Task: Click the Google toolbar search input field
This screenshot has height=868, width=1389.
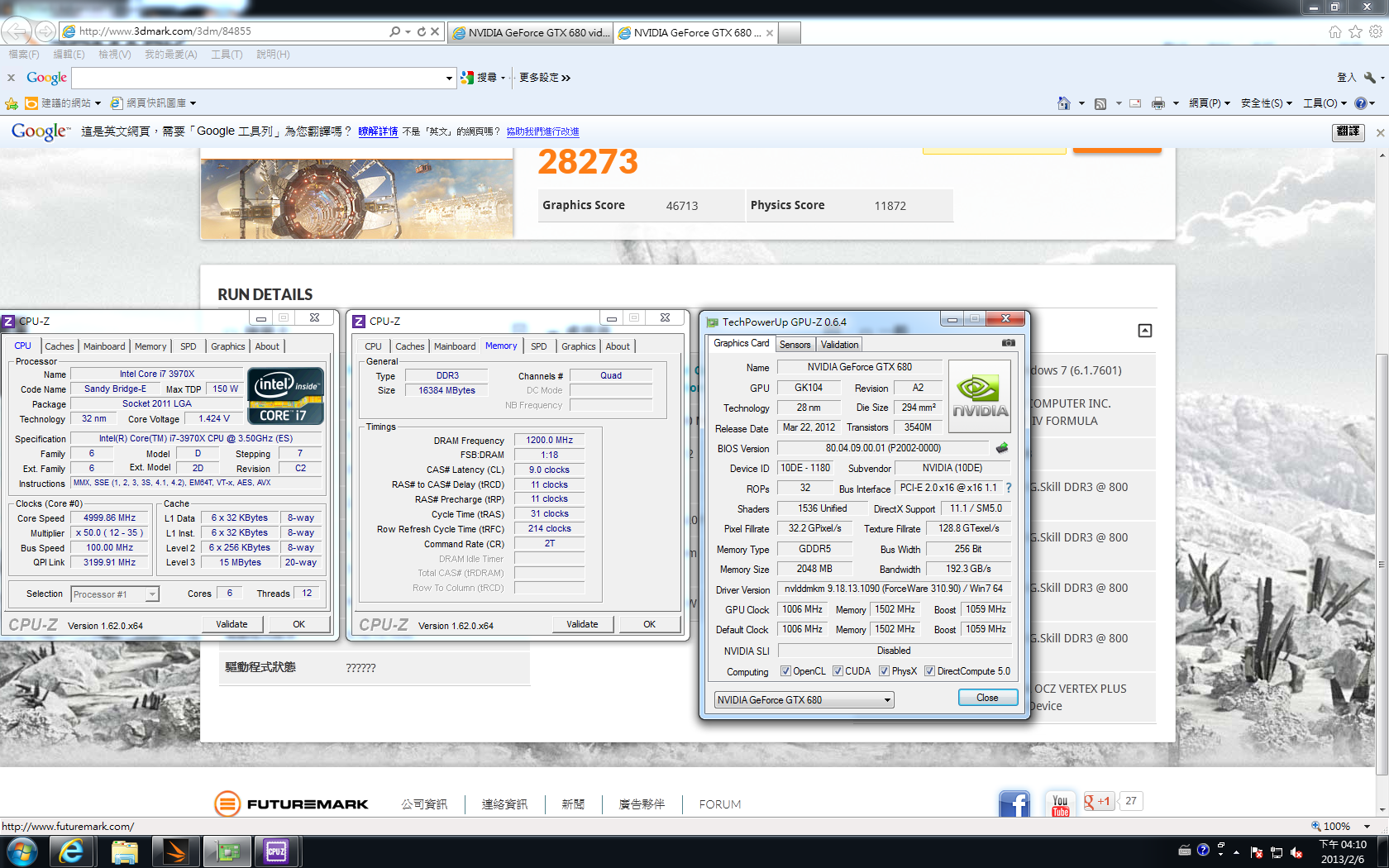Action: pos(258,79)
